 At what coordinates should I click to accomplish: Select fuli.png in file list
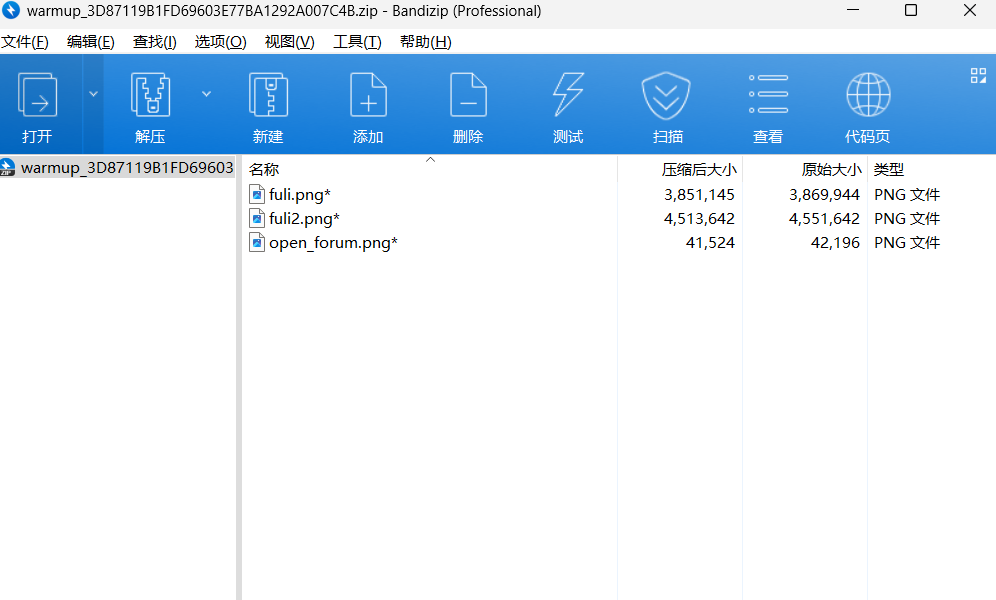point(299,194)
